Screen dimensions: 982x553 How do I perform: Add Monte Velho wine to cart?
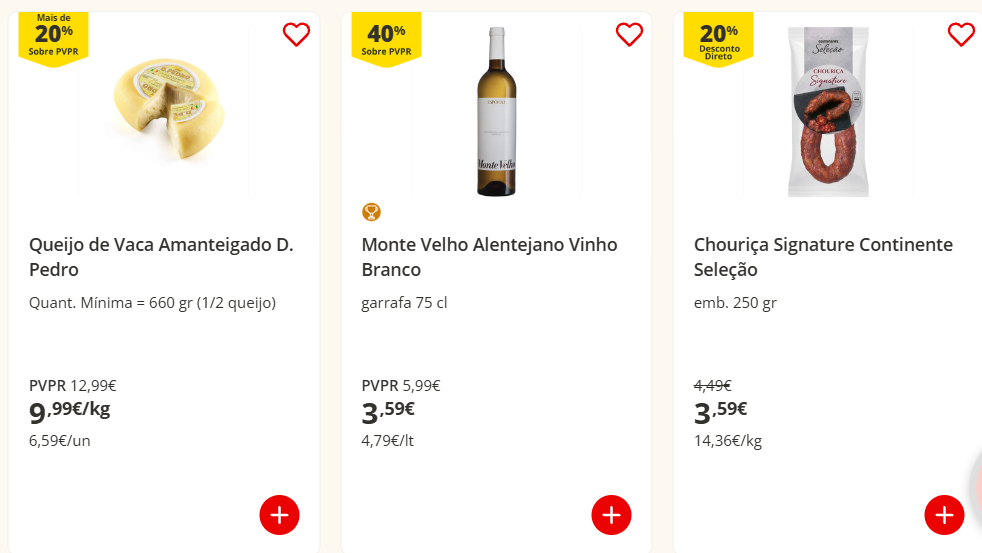[x=611, y=515]
